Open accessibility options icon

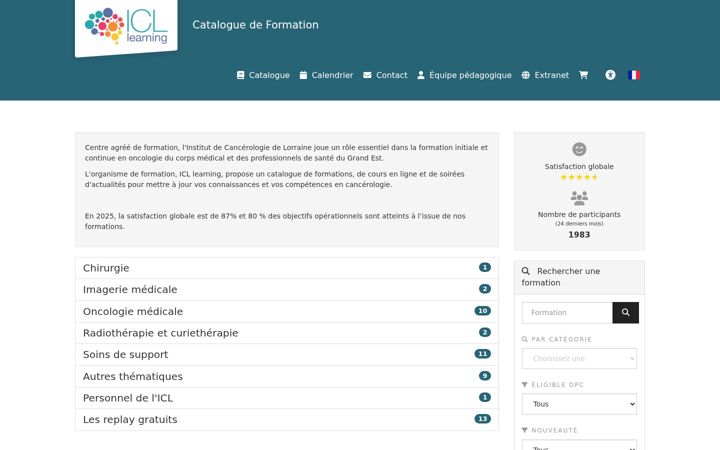click(610, 75)
